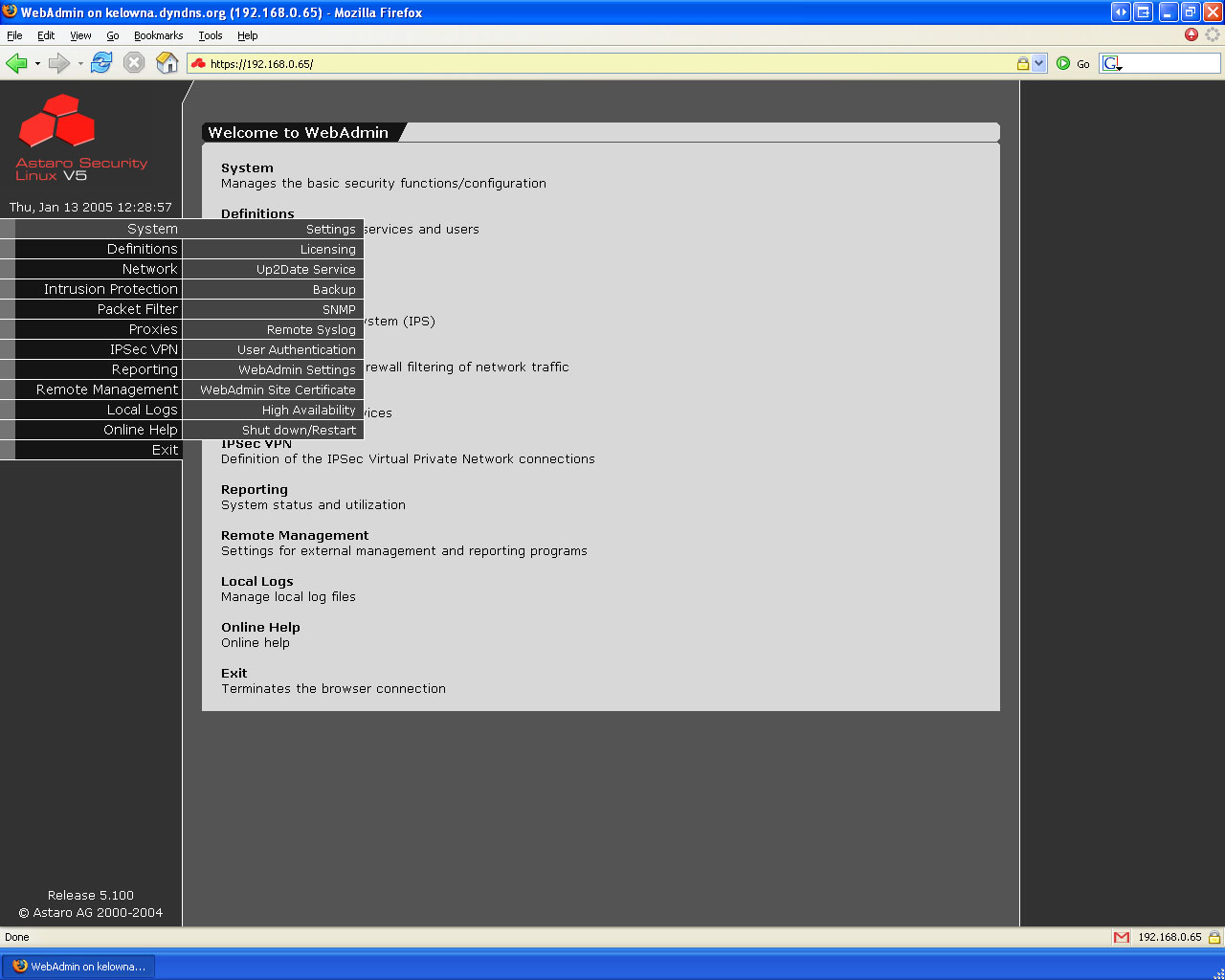Click the green Back arrow button
The image size is (1225, 980).
16,63
